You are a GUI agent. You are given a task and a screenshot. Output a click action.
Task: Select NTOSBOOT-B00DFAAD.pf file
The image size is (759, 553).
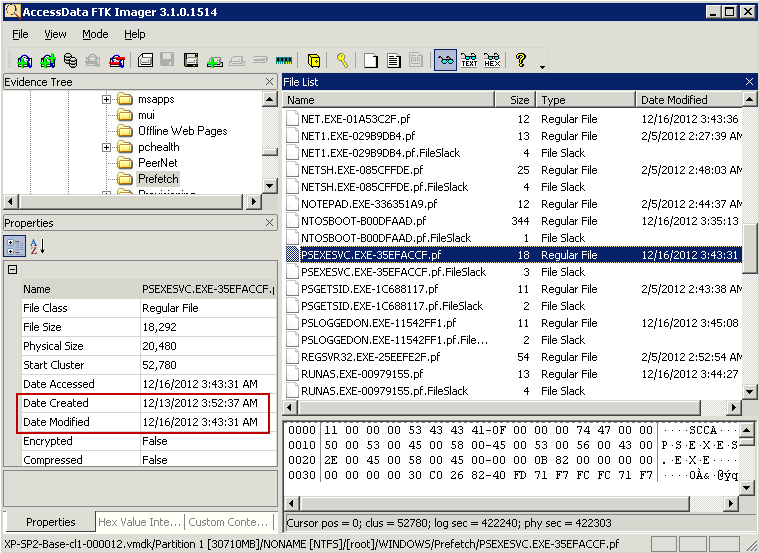pyautogui.click(x=364, y=221)
